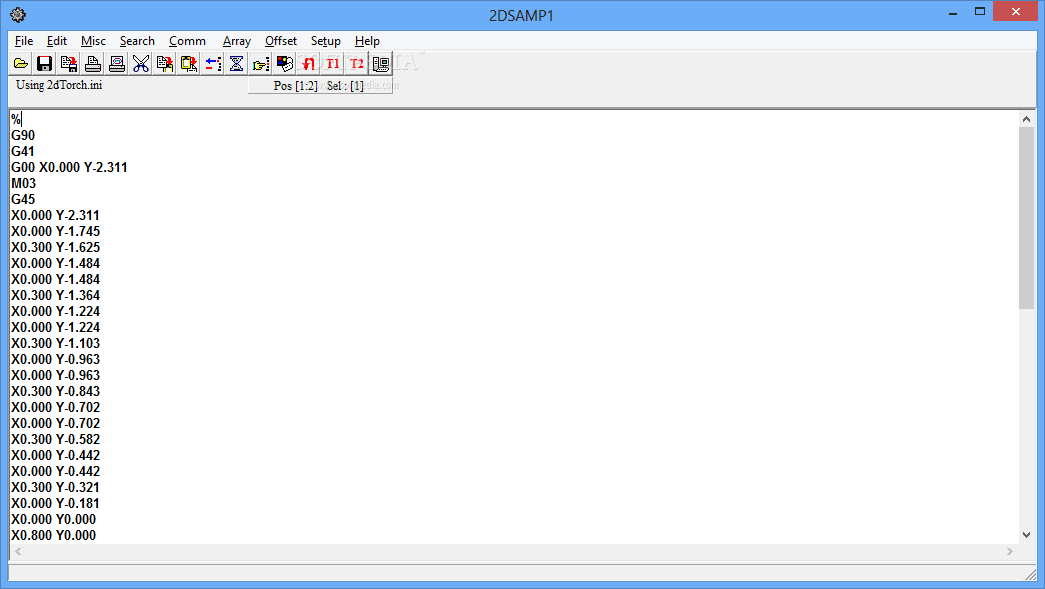Select the T1 toolbar button
This screenshot has width=1045, height=589.
pyautogui.click(x=333, y=64)
